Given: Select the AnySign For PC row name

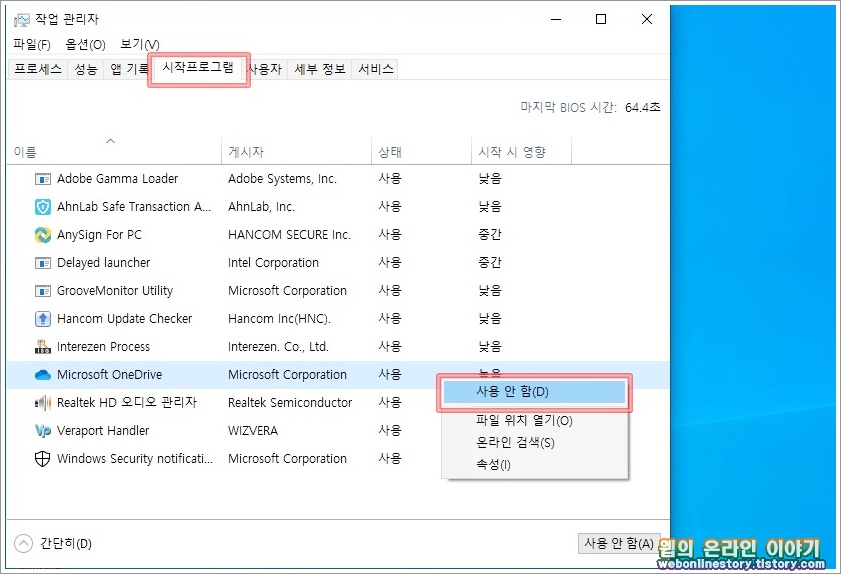Looking at the screenshot, I should click(100, 235).
